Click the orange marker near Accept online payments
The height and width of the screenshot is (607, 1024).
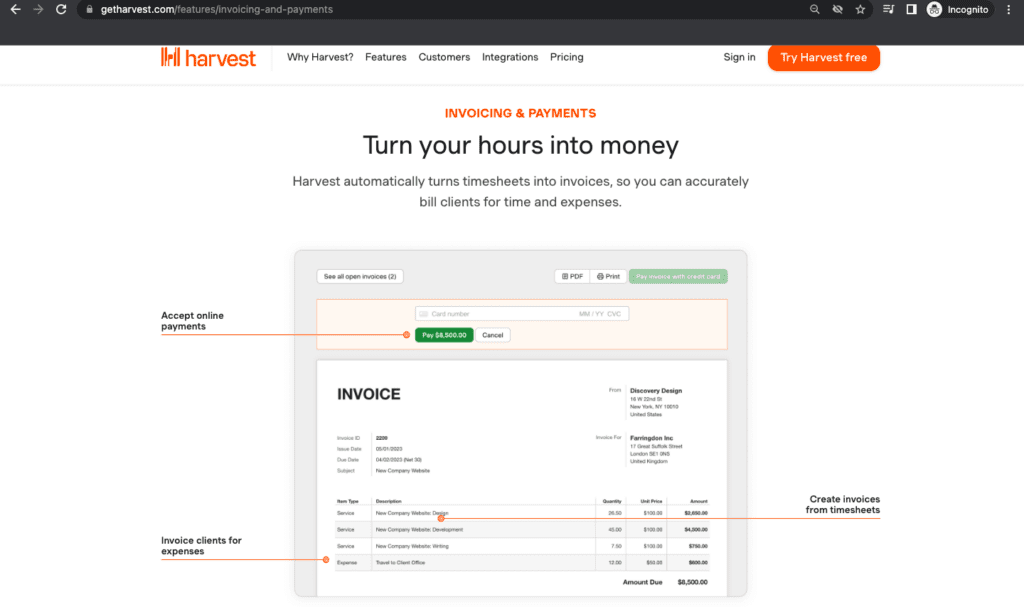coord(406,335)
